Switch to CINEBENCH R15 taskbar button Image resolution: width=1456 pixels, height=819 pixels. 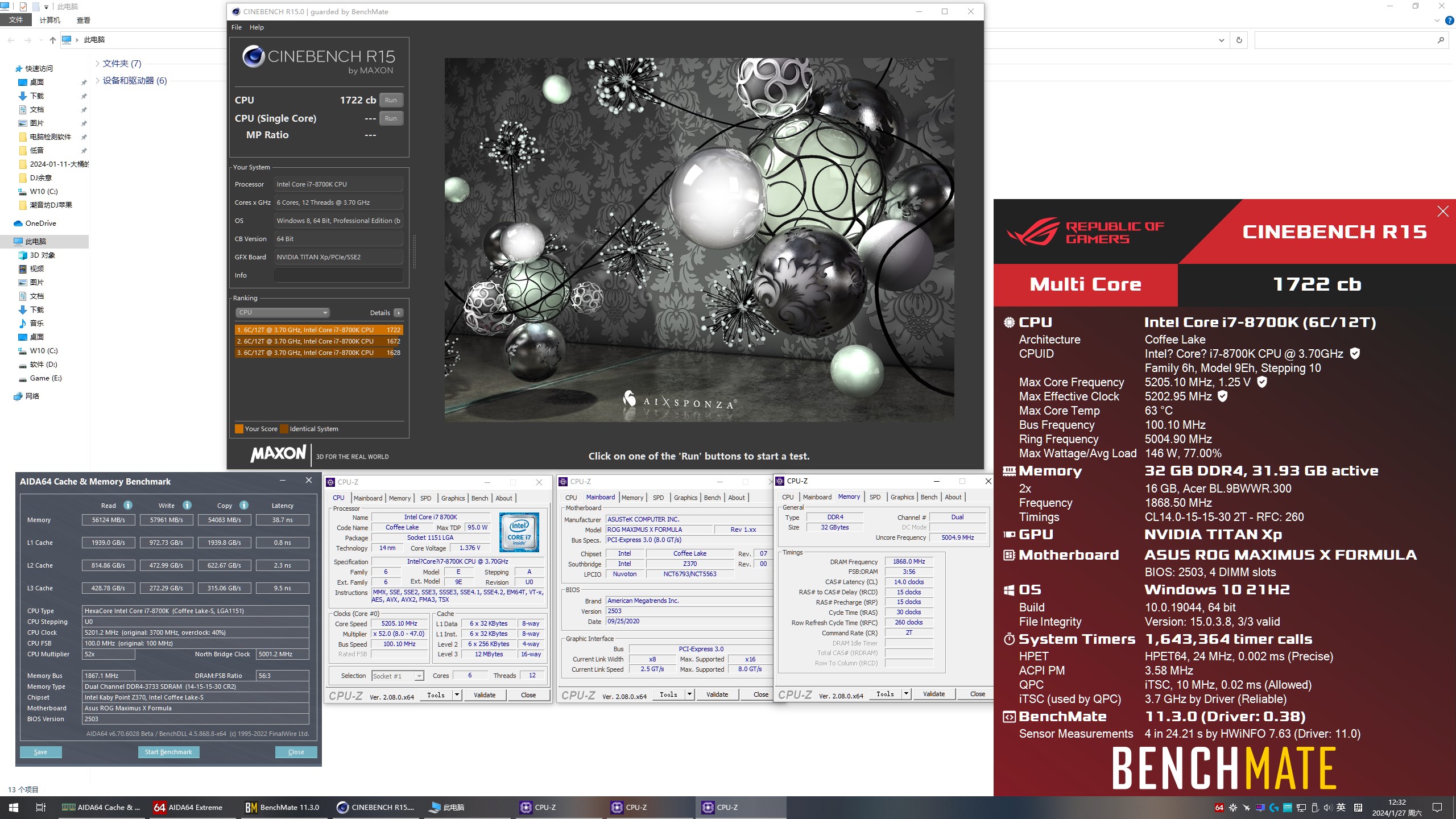click(377, 808)
